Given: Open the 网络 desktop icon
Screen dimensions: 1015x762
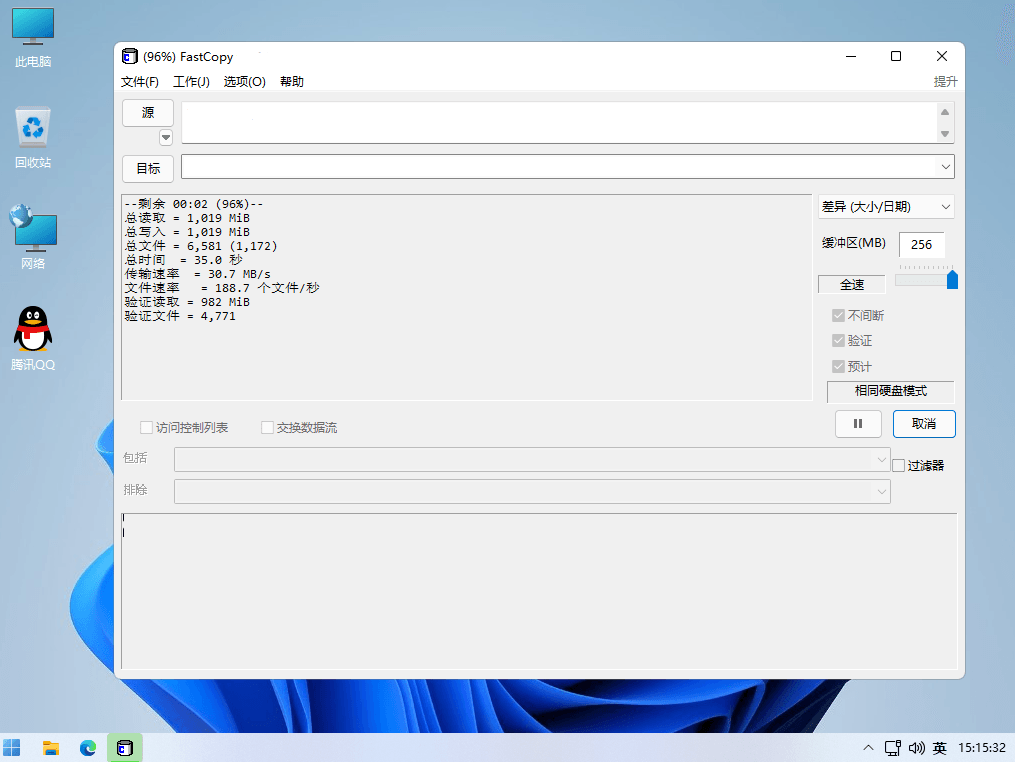Looking at the screenshot, I should point(32,238).
